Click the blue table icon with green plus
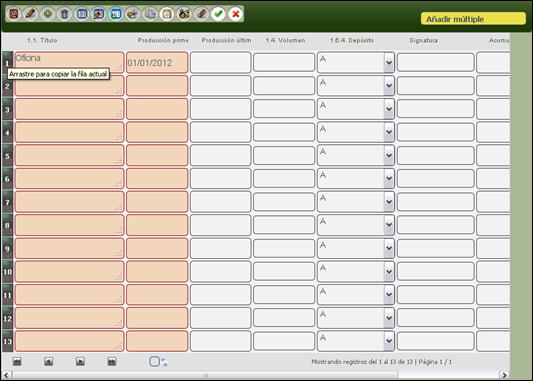 pos(116,14)
